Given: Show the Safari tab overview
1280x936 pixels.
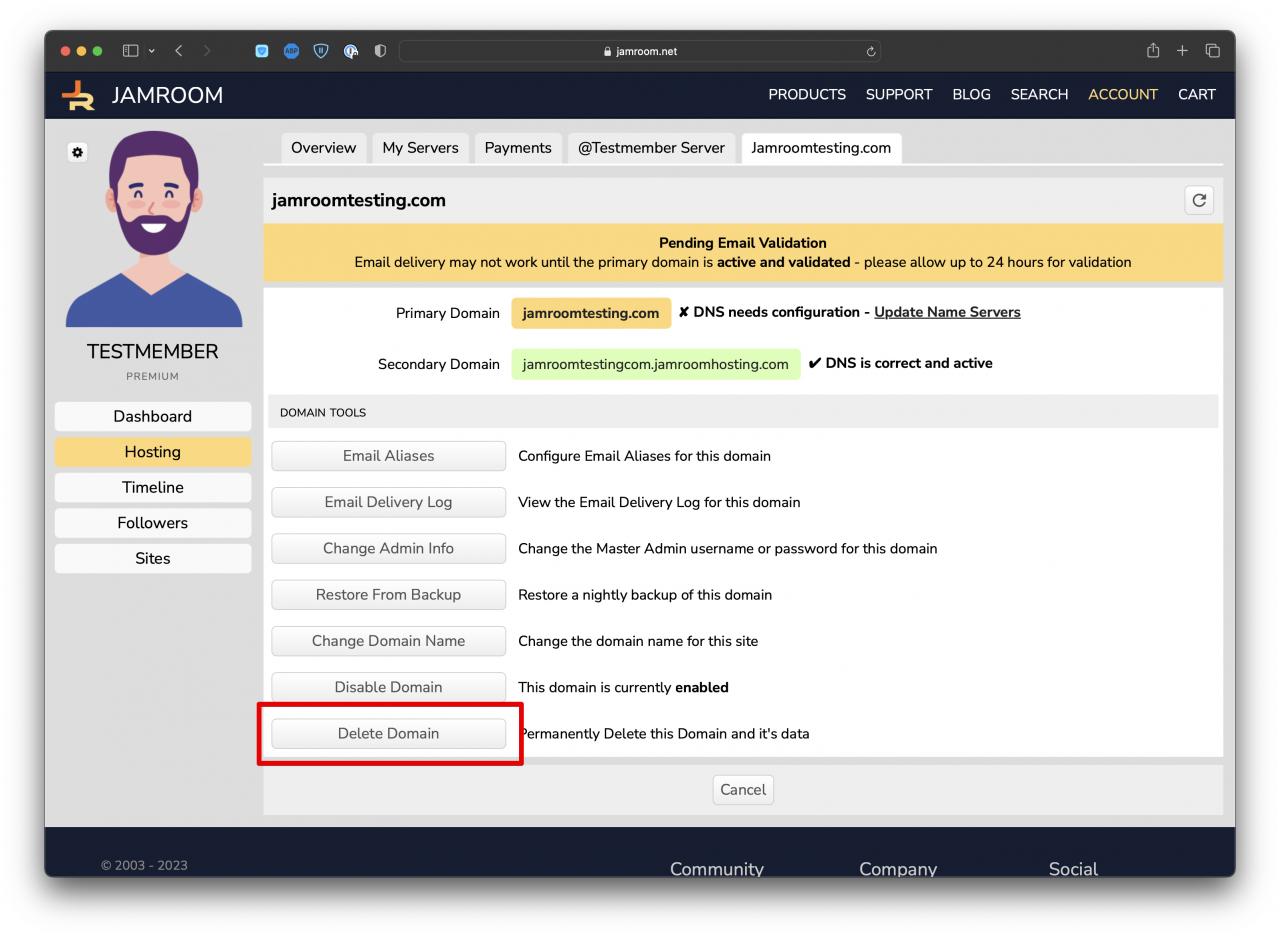Looking at the screenshot, I should click(1212, 51).
